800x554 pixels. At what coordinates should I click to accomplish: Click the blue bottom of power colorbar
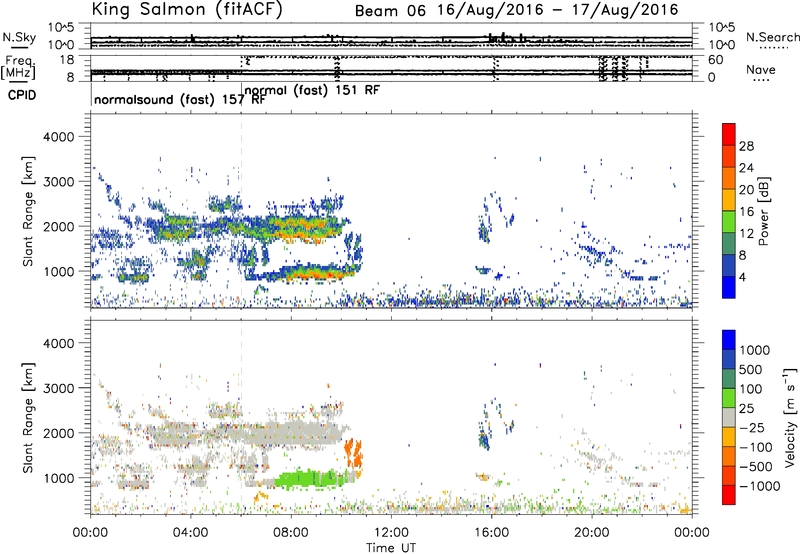pos(729,288)
